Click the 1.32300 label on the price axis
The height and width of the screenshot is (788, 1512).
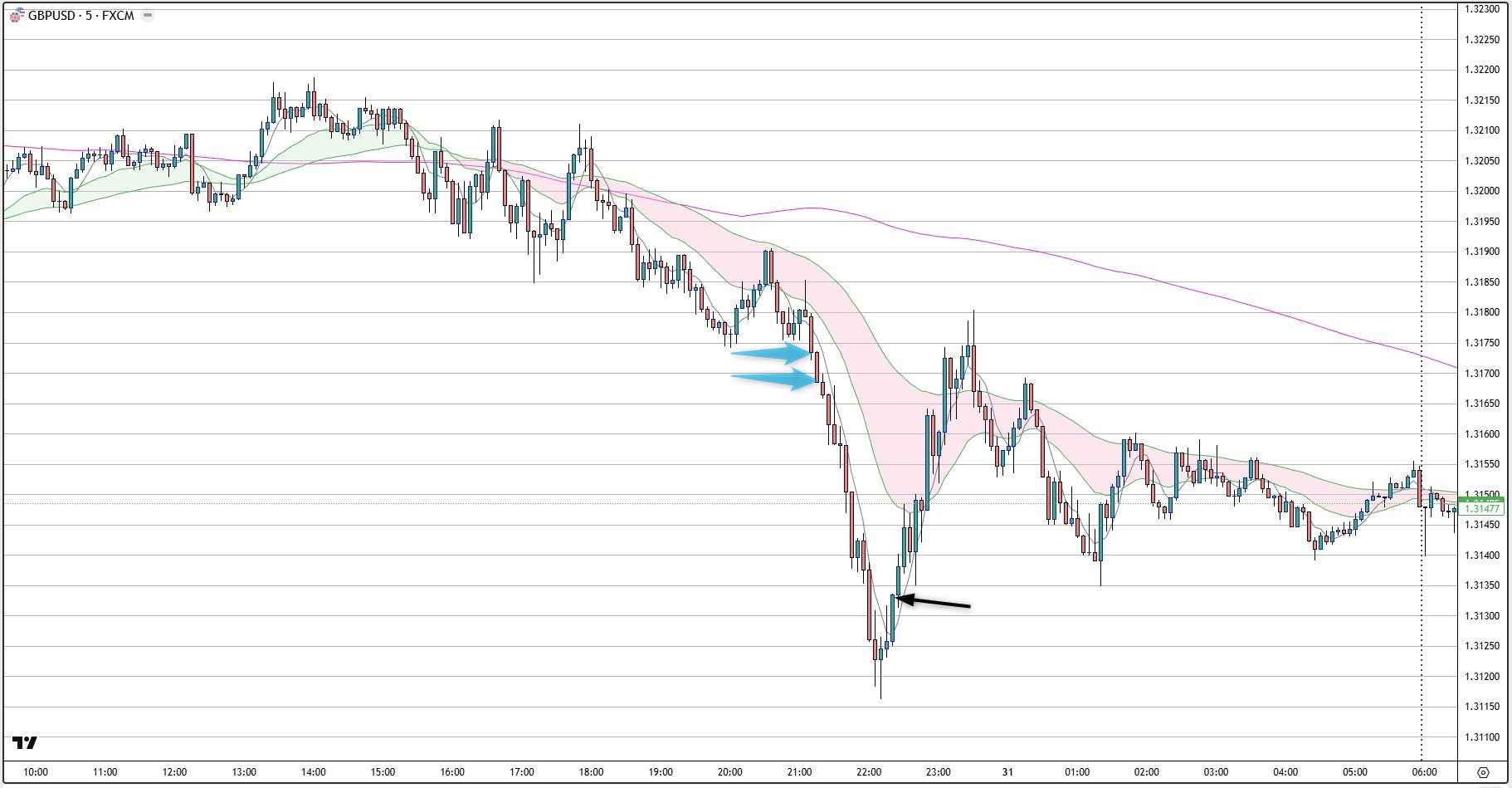click(1482, 9)
